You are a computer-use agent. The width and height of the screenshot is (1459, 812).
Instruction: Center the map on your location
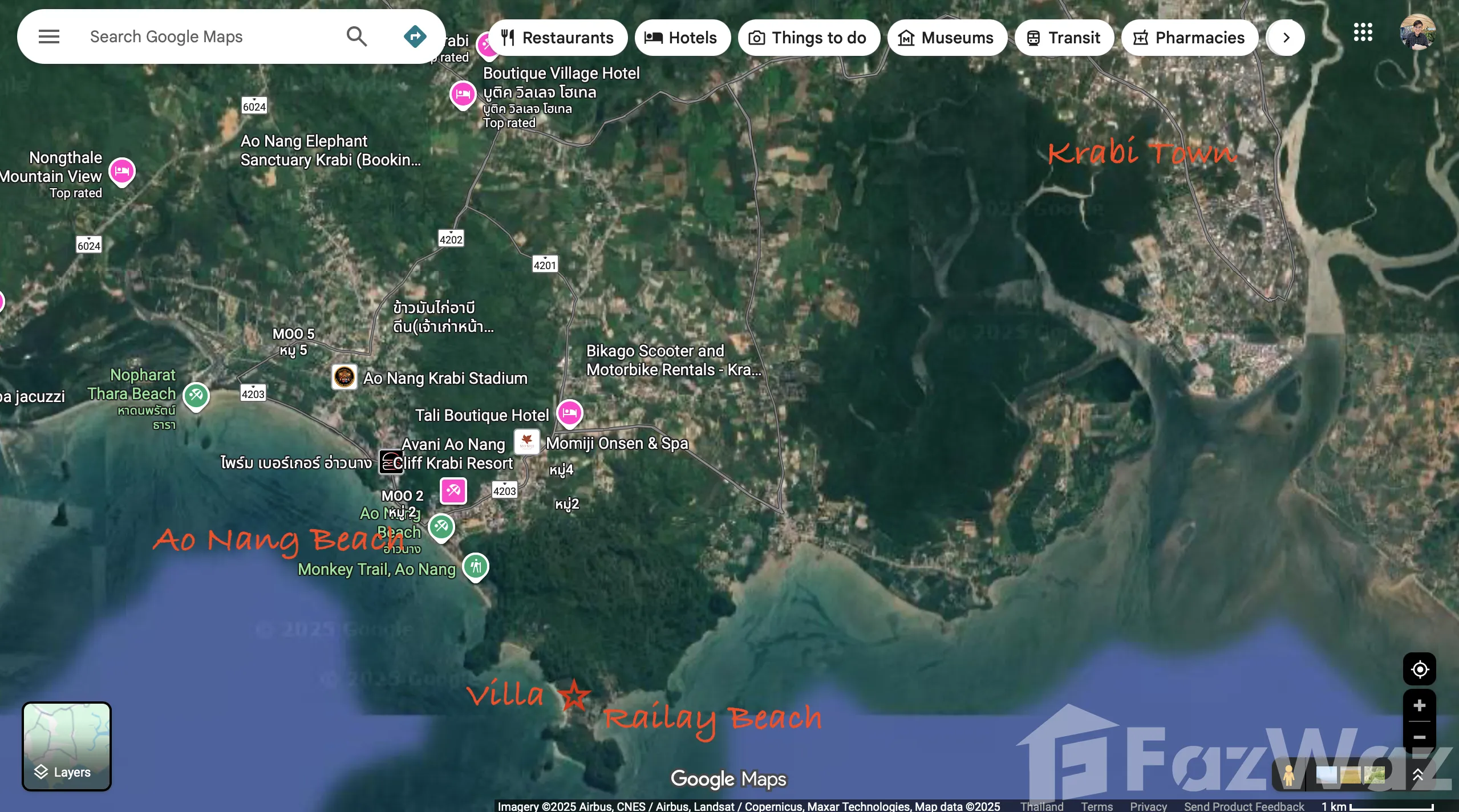pos(1419,669)
